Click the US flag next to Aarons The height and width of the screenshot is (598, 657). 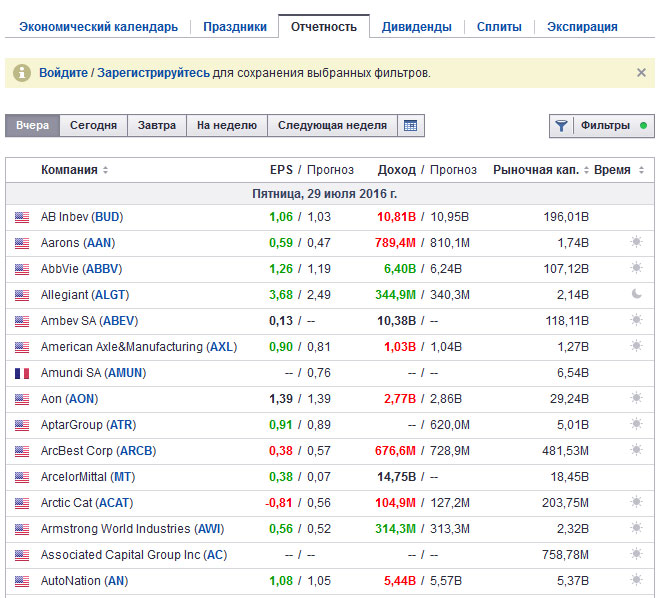(x=22, y=243)
